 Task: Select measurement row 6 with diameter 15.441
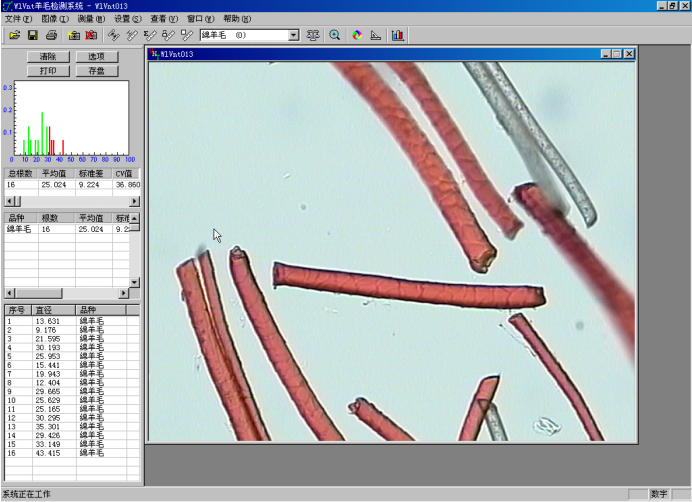click(x=72, y=365)
